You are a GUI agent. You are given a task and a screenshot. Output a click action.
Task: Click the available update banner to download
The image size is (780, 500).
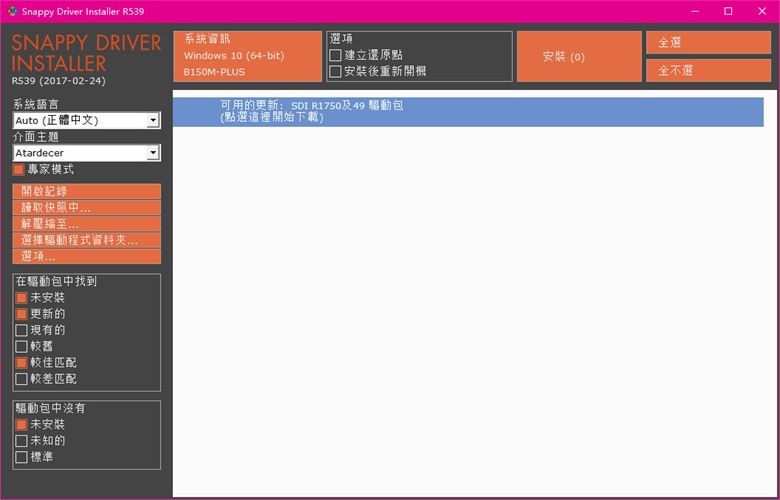(468, 112)
